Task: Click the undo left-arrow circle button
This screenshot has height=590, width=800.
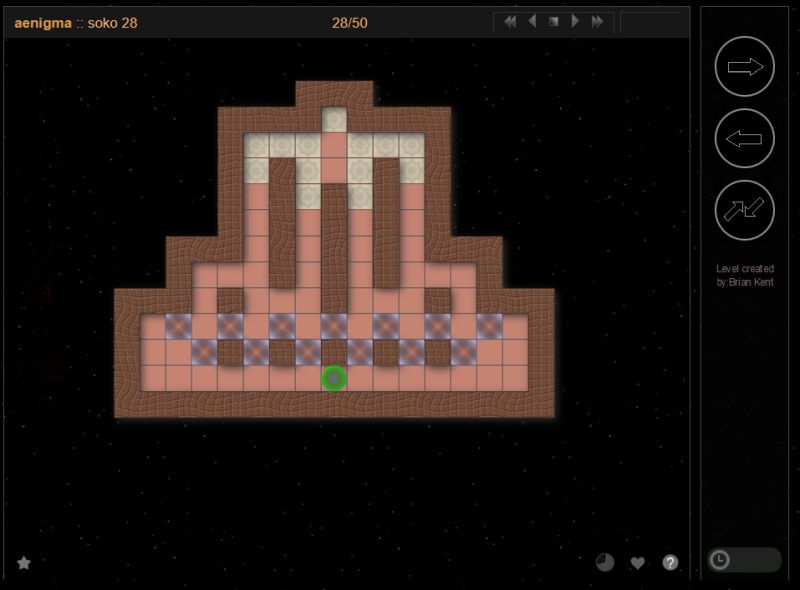Action: pyautogui.click(x=744, y=138)
